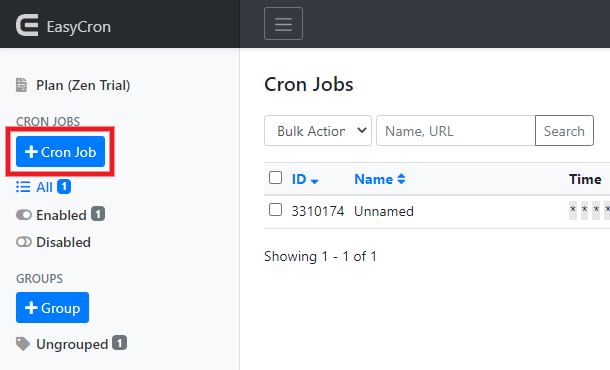
Task: Check the box for job 3310174
Action: coord(275,210)
